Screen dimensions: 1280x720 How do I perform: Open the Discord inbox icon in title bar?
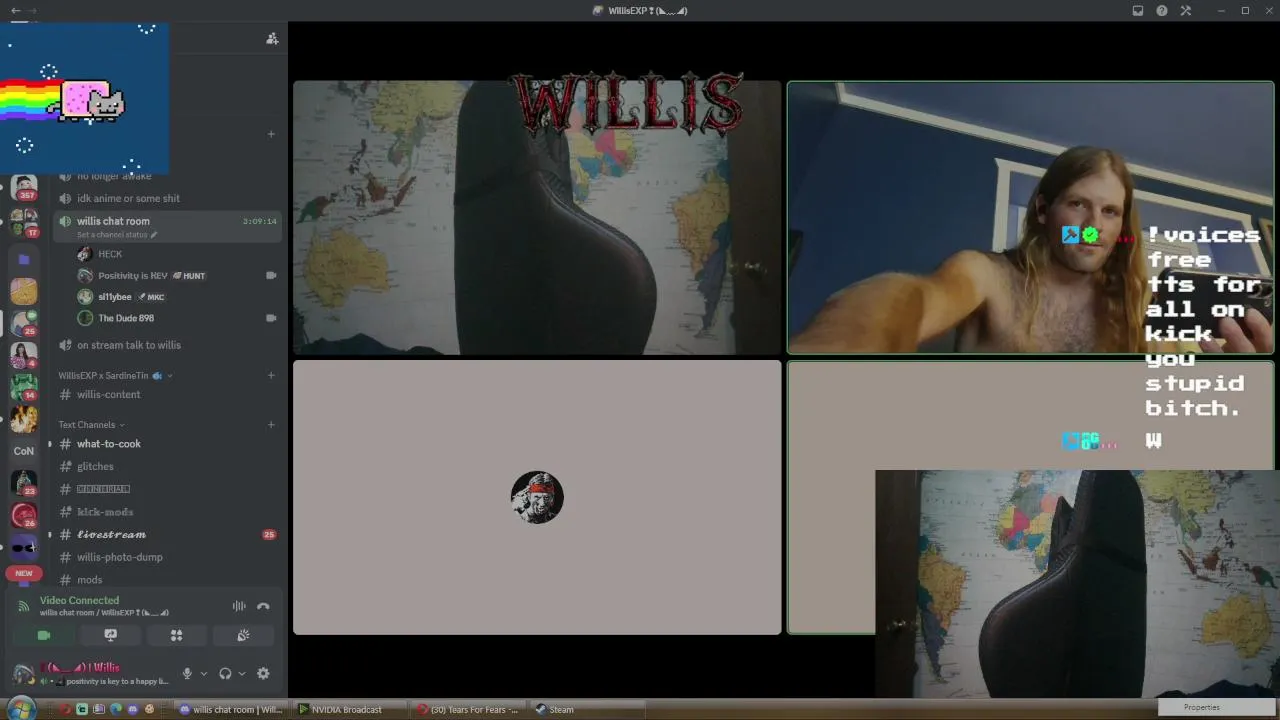[1138, 11]
